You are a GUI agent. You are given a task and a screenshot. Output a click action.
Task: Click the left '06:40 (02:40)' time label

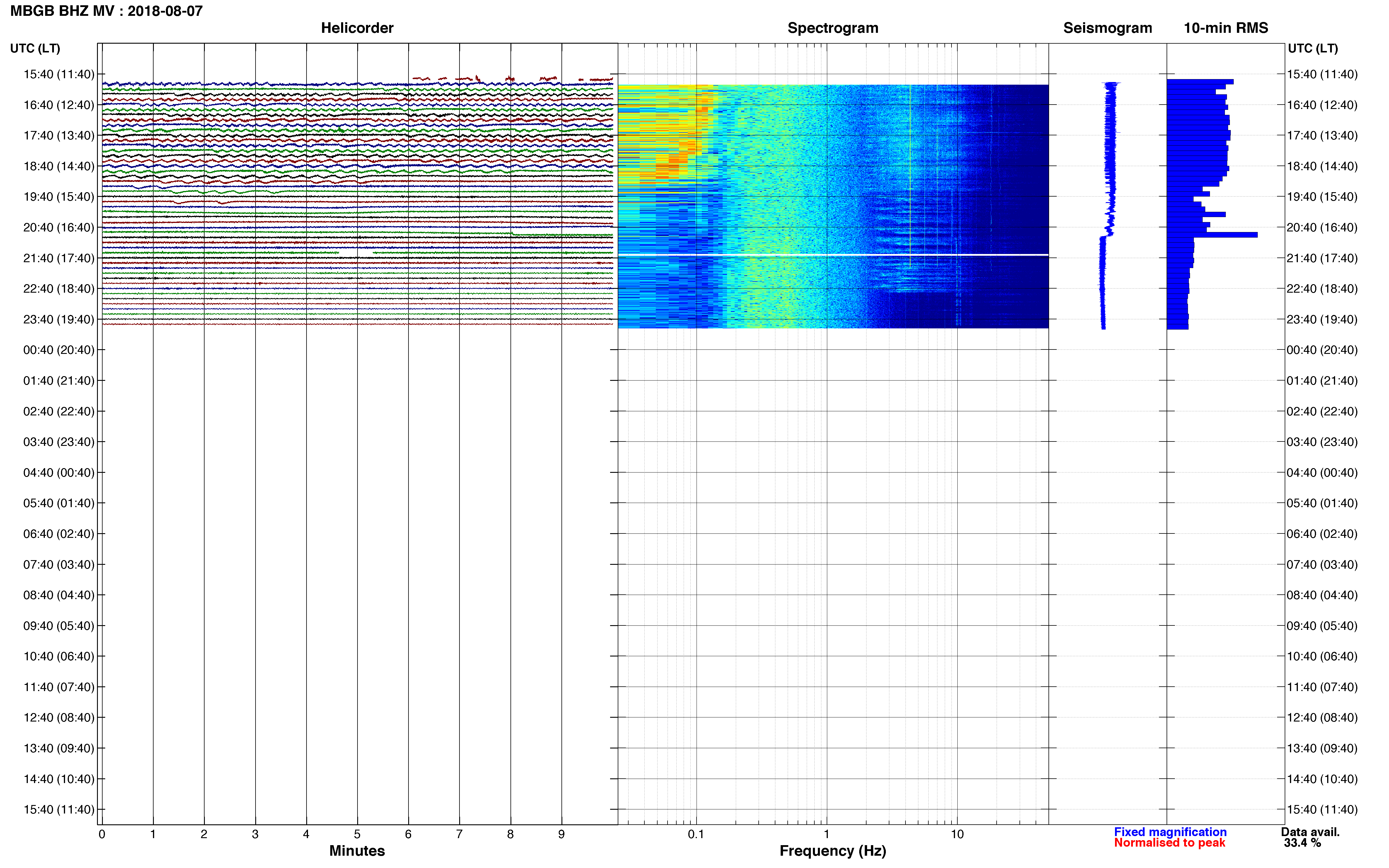(59, 534)
